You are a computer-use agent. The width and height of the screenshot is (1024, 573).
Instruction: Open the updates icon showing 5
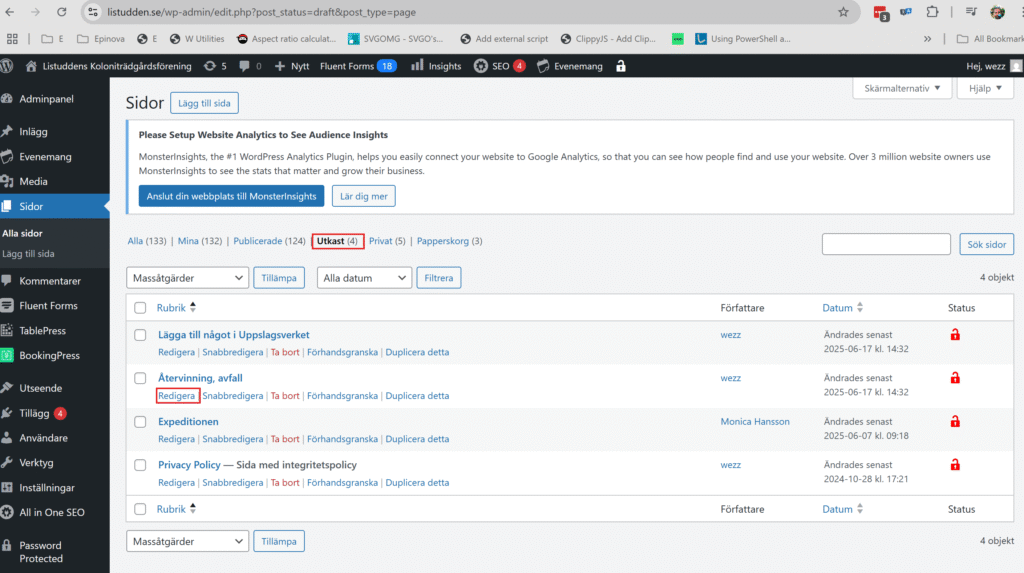click(210, 66)
